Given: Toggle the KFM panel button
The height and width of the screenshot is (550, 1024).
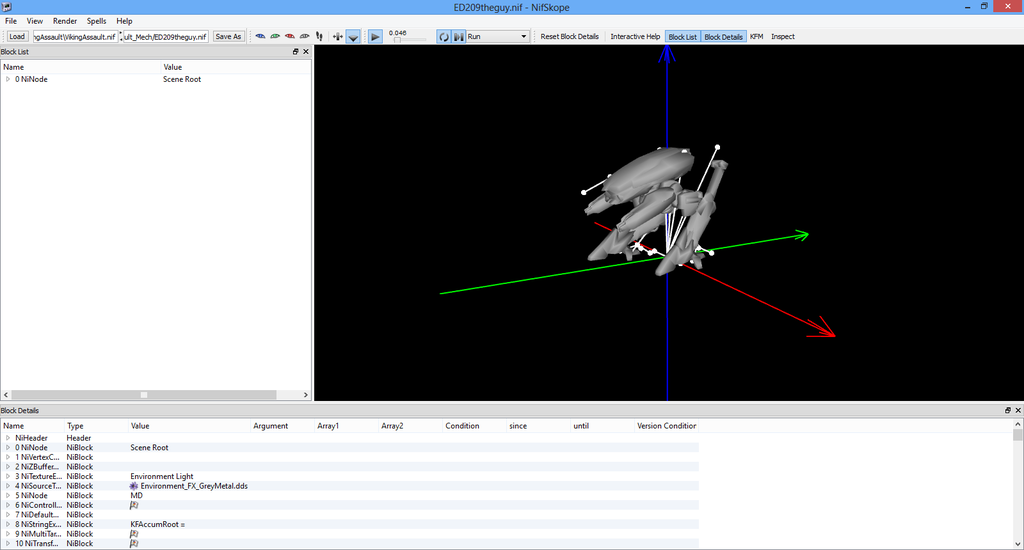Looking at the screenshot, I should coord(757,37).
